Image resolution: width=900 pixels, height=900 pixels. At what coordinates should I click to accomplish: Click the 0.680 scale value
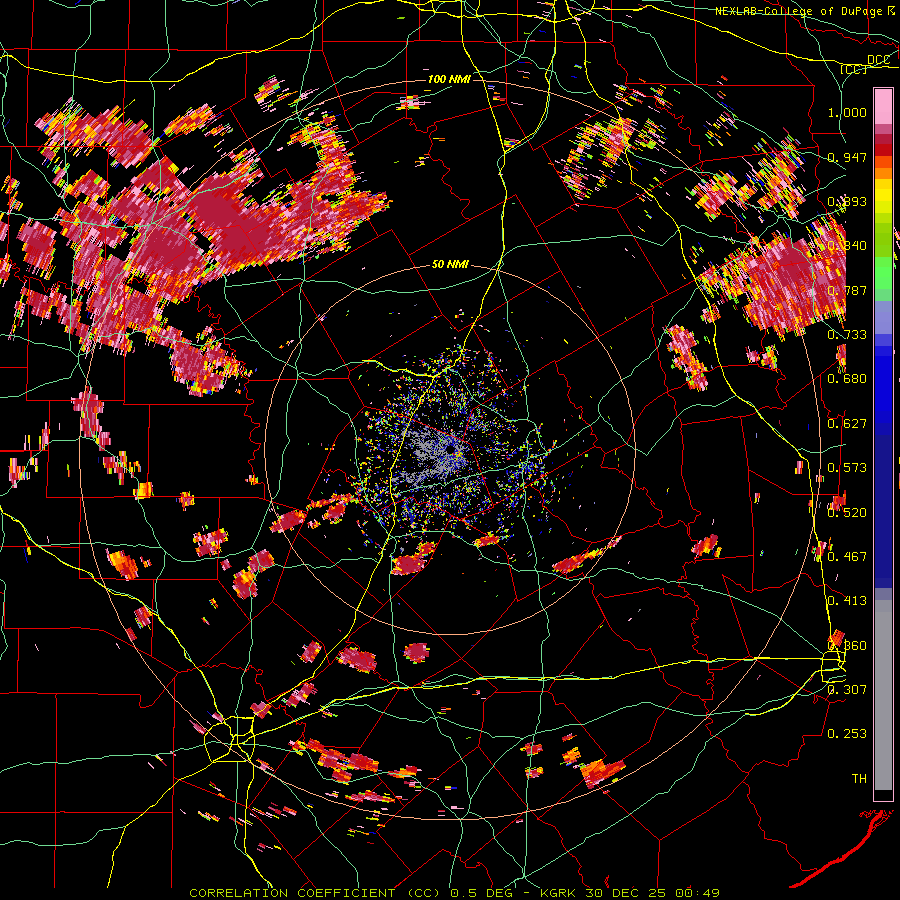tap(847, 379)
